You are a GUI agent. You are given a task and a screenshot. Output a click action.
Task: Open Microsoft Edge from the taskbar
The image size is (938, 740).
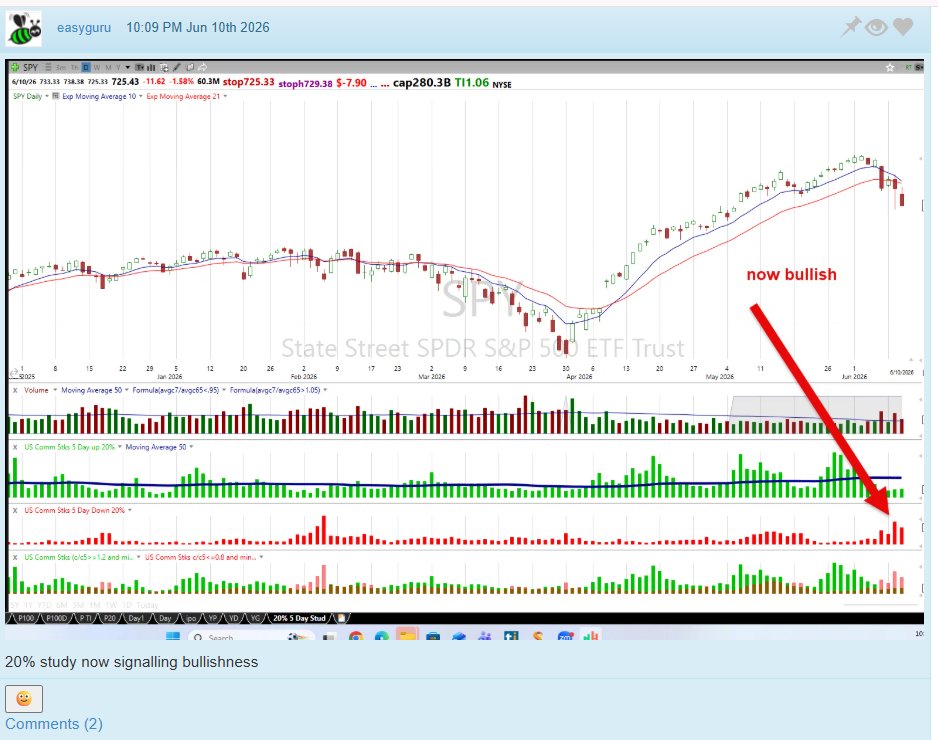[x=382, y=637]
